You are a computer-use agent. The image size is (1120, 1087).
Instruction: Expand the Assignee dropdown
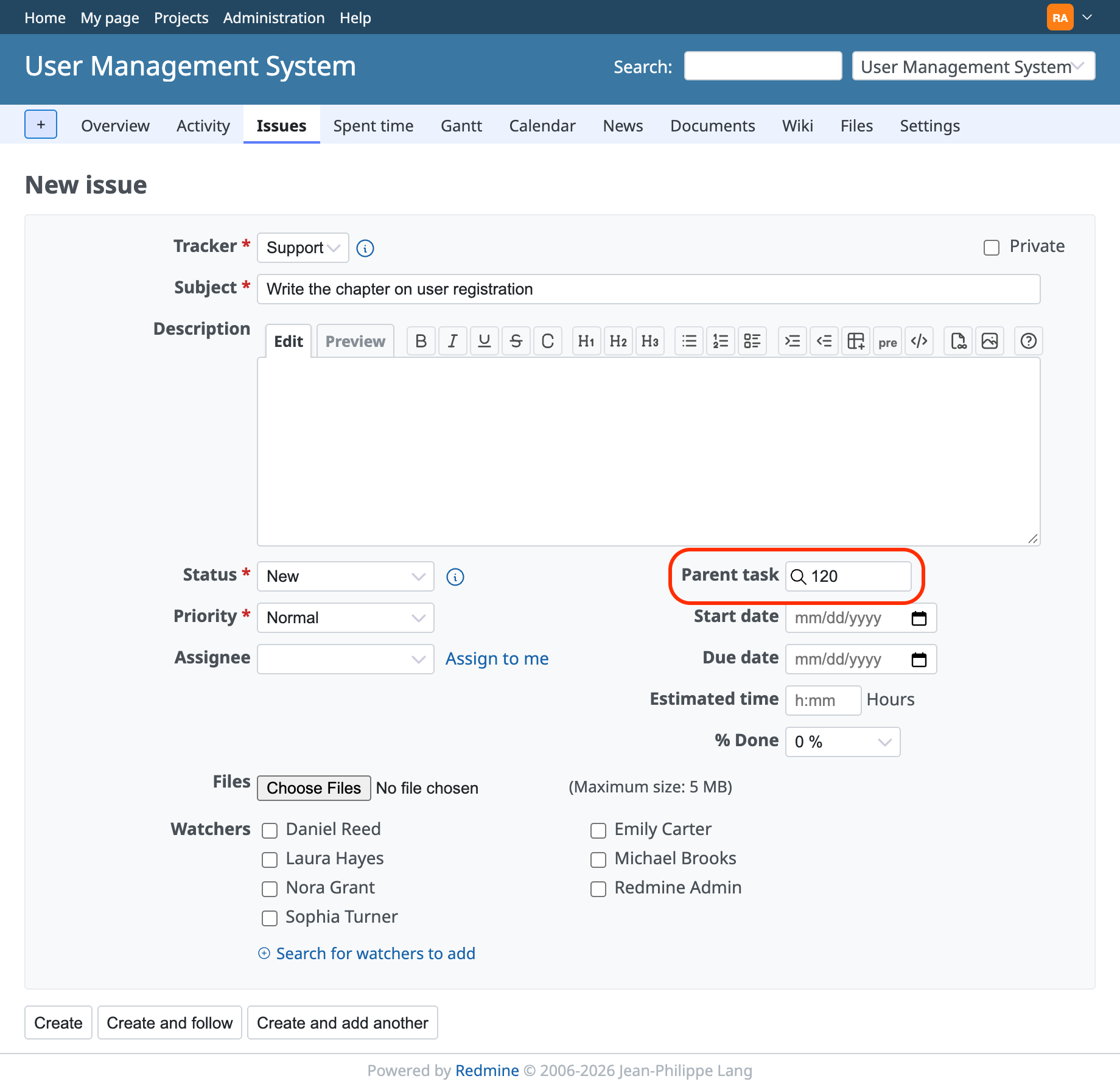tap(346, 659)
